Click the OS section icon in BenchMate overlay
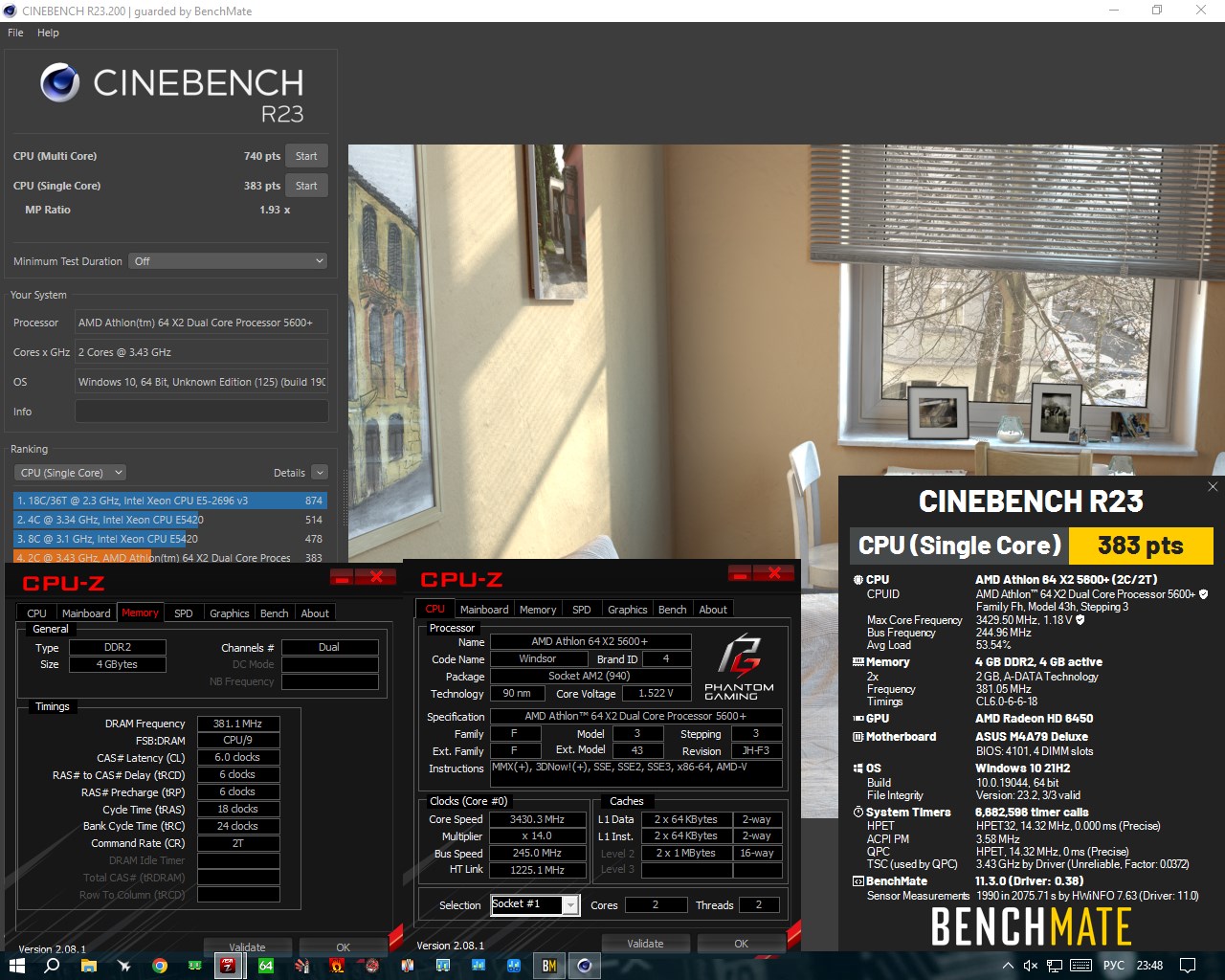Screen dimensions: 1225x980 click(x=858, y=768)
